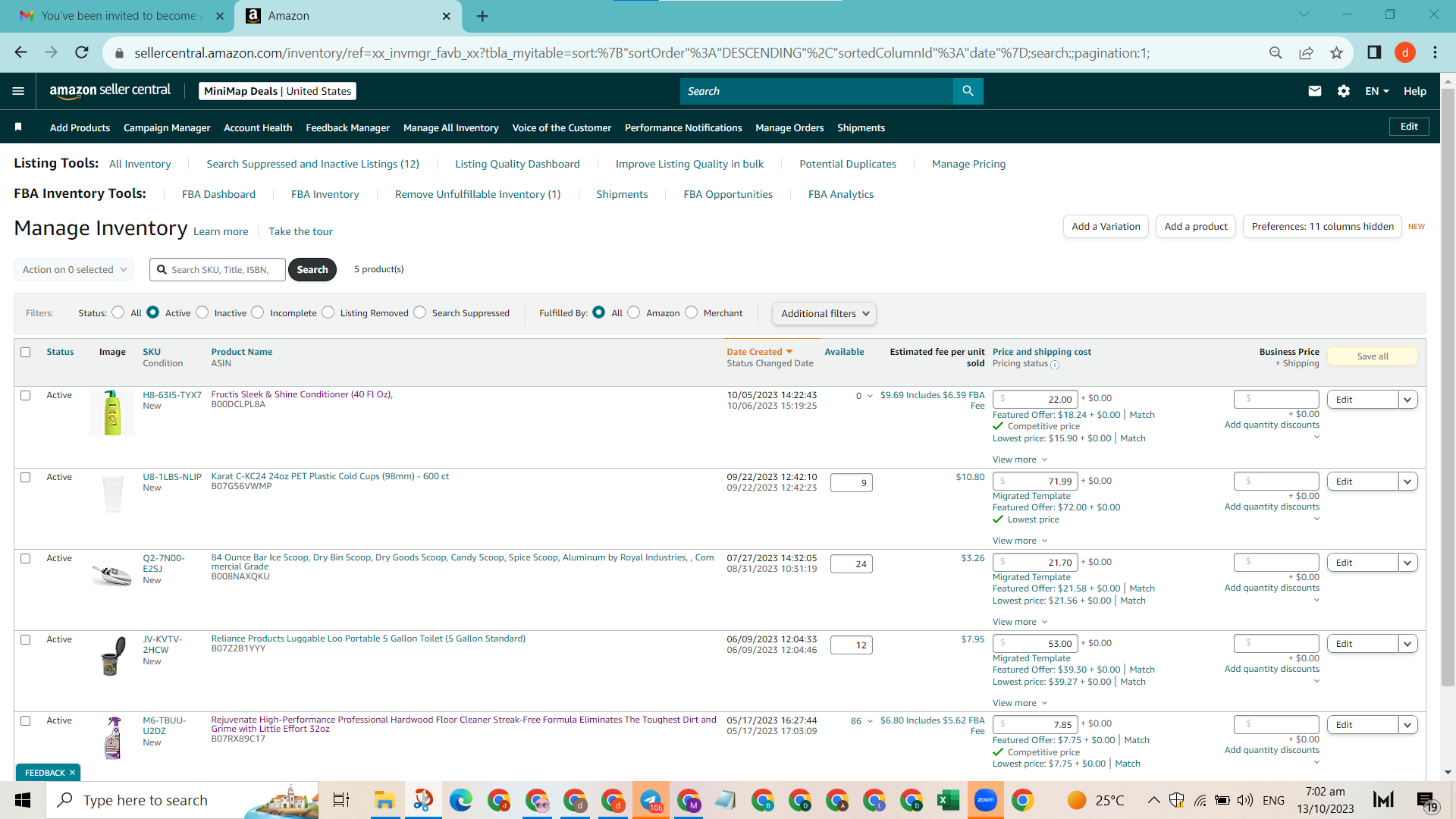The height and width of the screenshot is (819, 1456).
Task: Select the Inactive status radio button
Action: pos(202,312)
